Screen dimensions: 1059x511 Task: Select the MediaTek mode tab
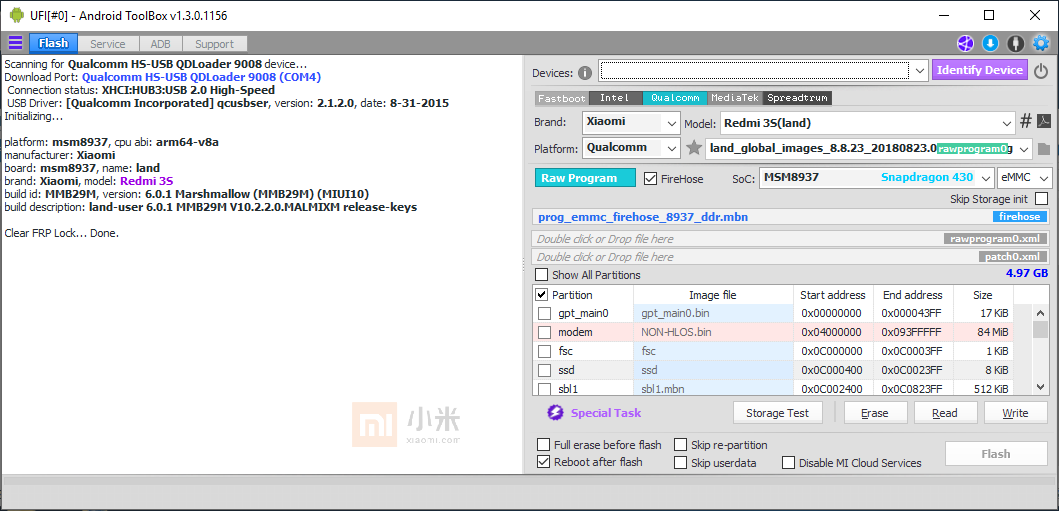(736, 98)
